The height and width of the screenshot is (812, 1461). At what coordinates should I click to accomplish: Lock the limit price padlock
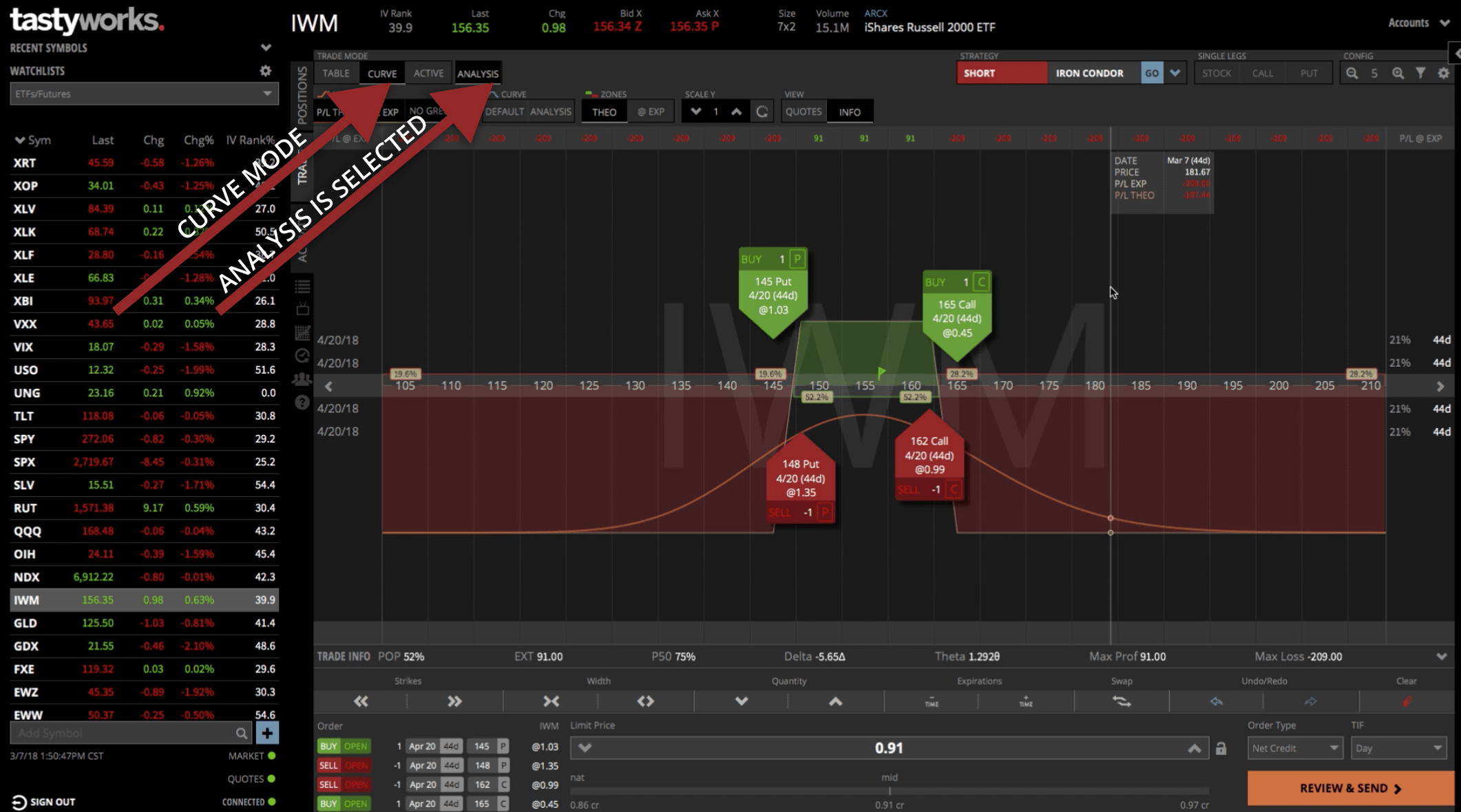[x=1221, y=748]
